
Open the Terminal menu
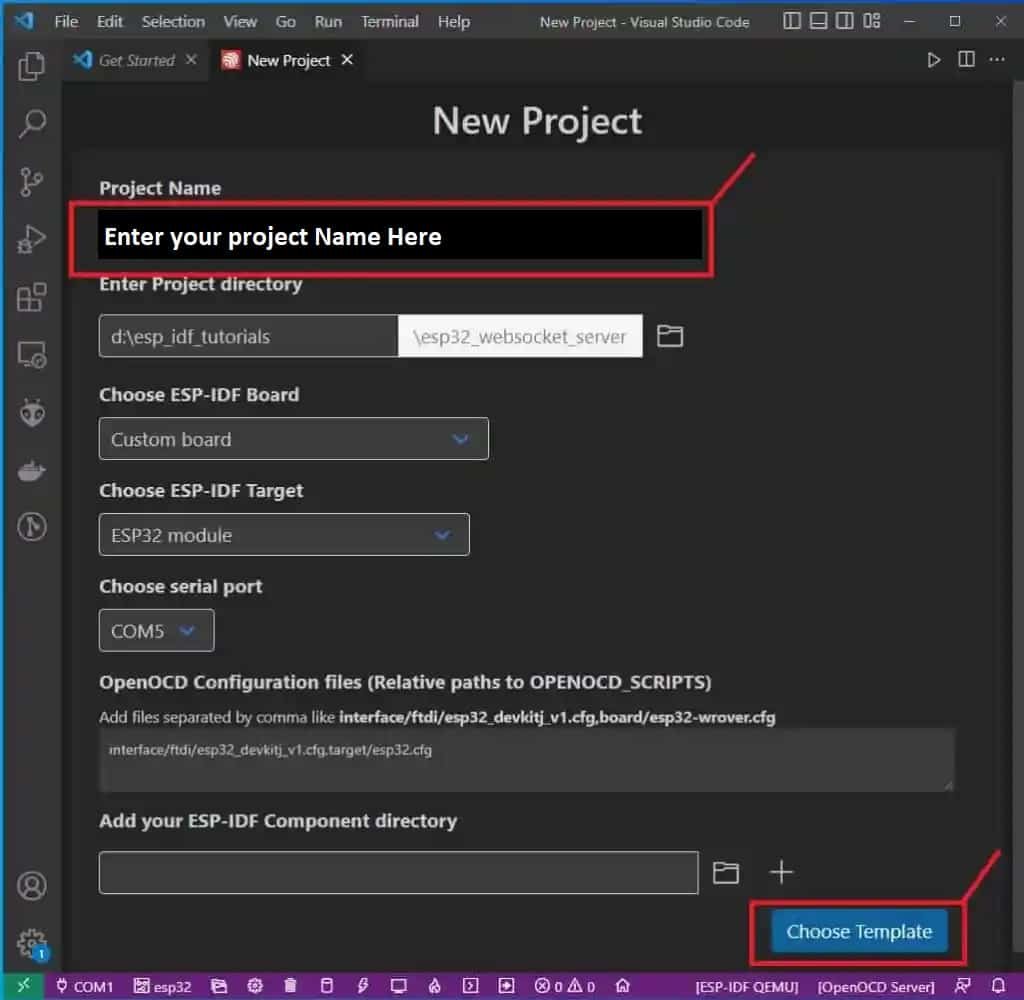[x=389, y=21]
